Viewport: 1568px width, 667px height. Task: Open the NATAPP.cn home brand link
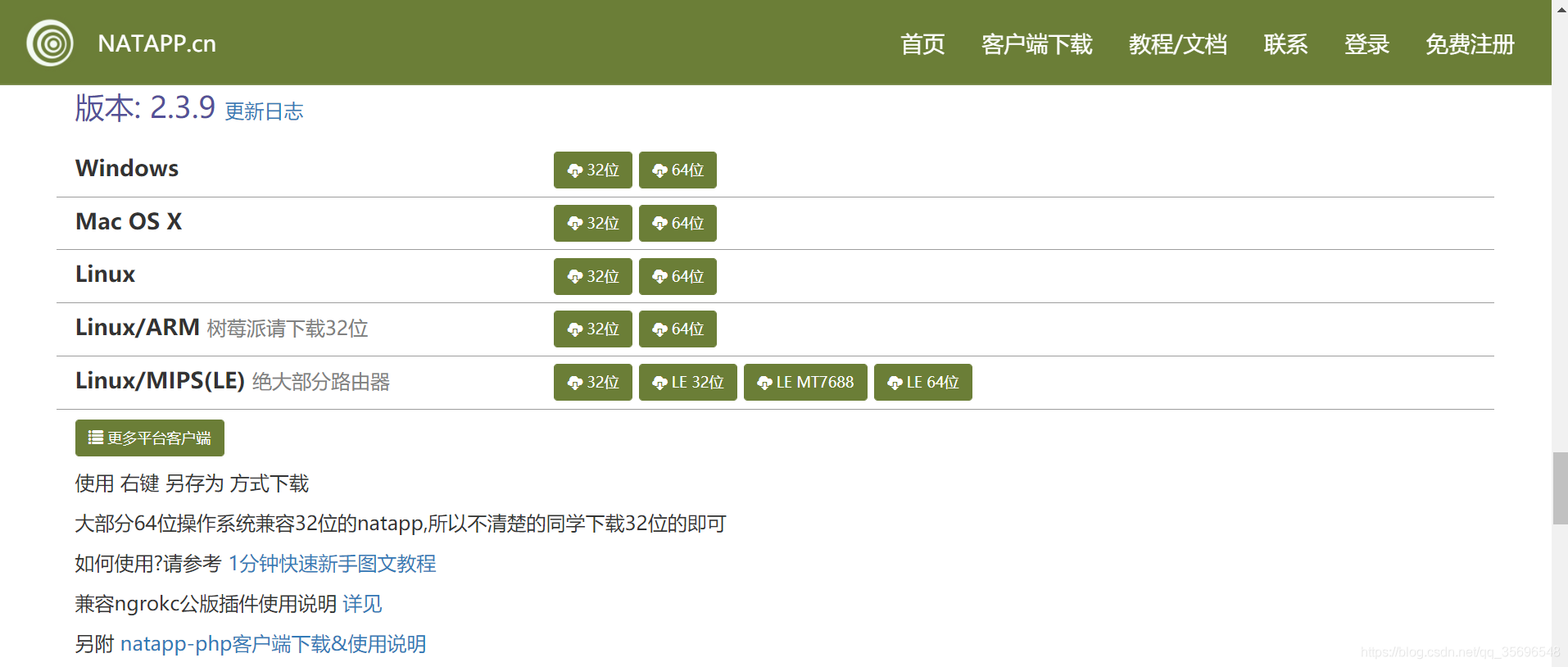(156, 43)
